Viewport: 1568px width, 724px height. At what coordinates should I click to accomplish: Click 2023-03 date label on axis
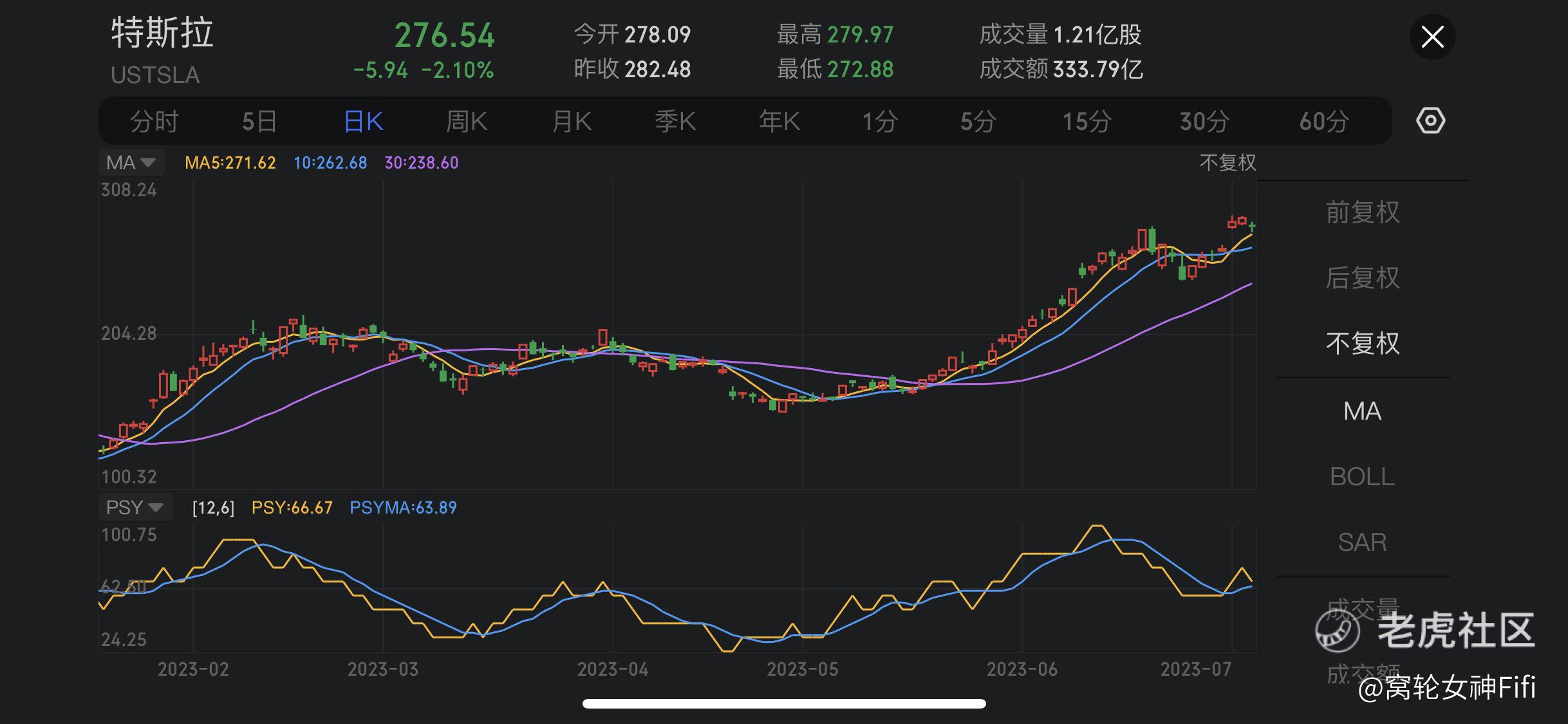click(x=383, y=669)
